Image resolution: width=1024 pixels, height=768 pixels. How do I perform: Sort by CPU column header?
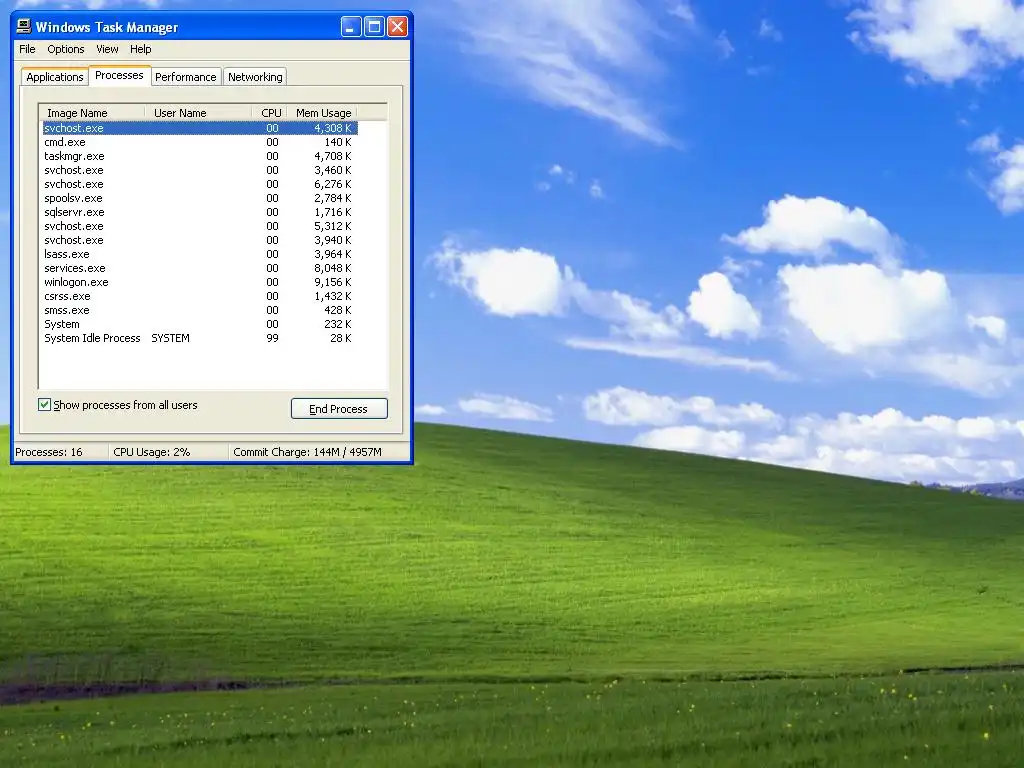pyautogui.click(x=270, y=113)
